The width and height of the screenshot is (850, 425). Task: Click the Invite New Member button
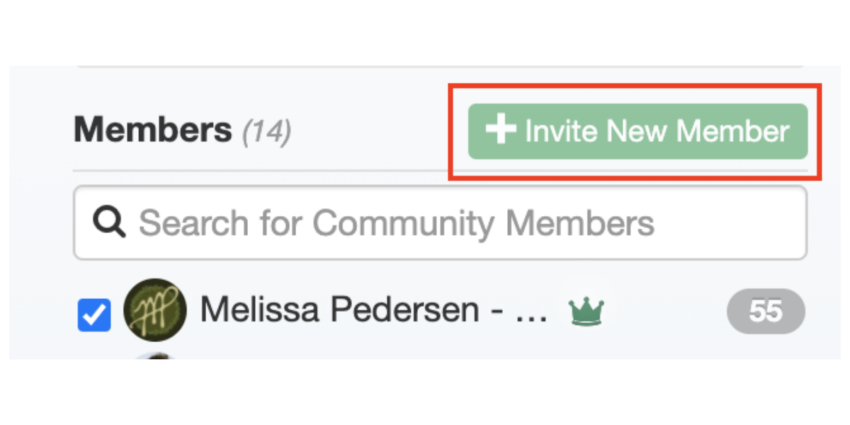[x=637, y=131]
